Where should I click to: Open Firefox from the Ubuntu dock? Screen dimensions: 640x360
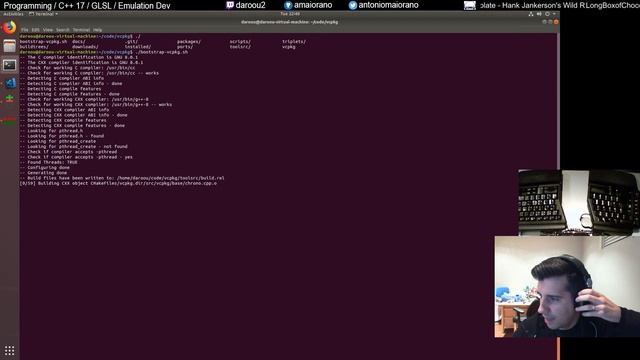click(9, 27)
